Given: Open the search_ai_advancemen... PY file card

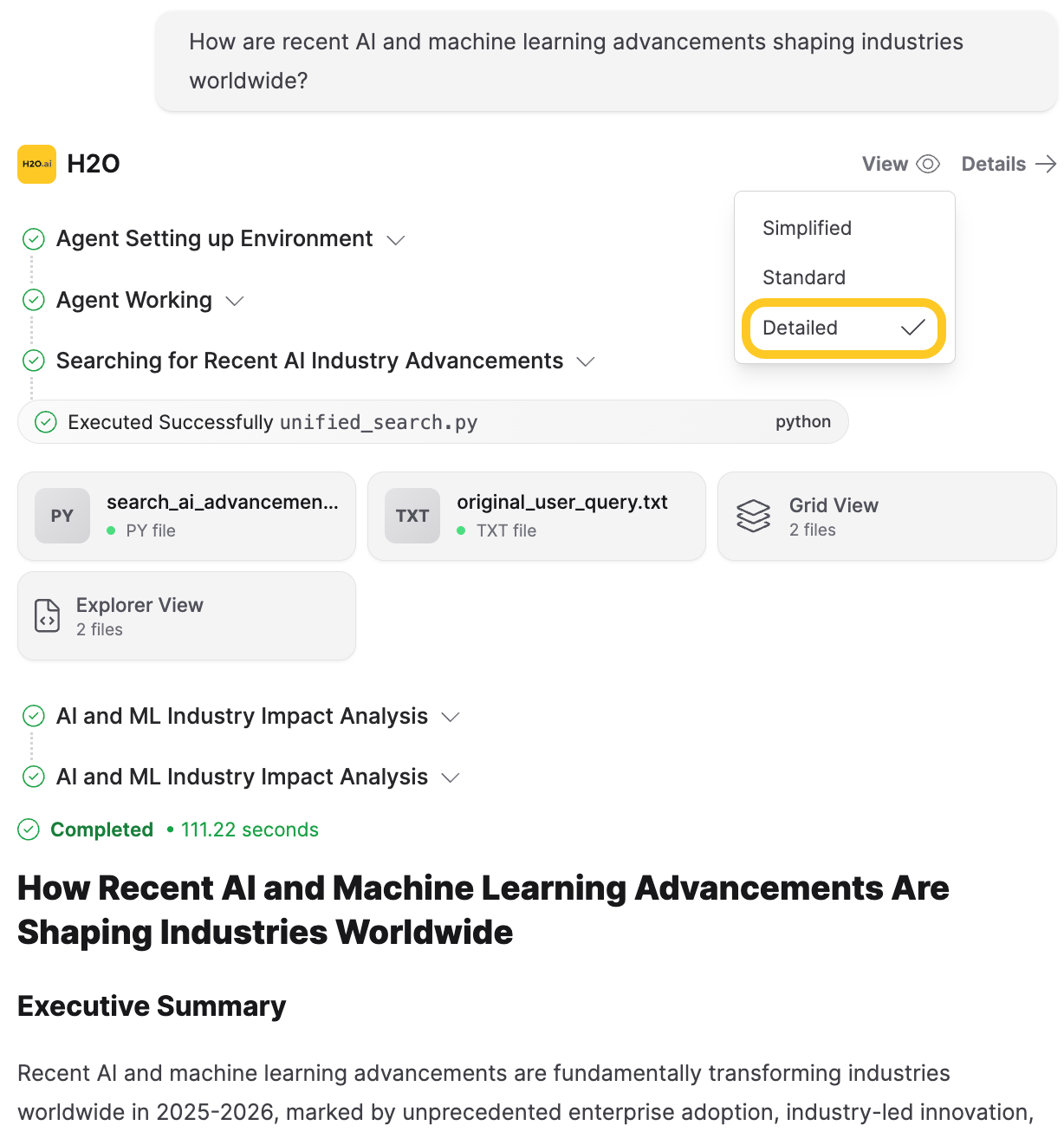Looking at the screenshot, I should point(222,516).
